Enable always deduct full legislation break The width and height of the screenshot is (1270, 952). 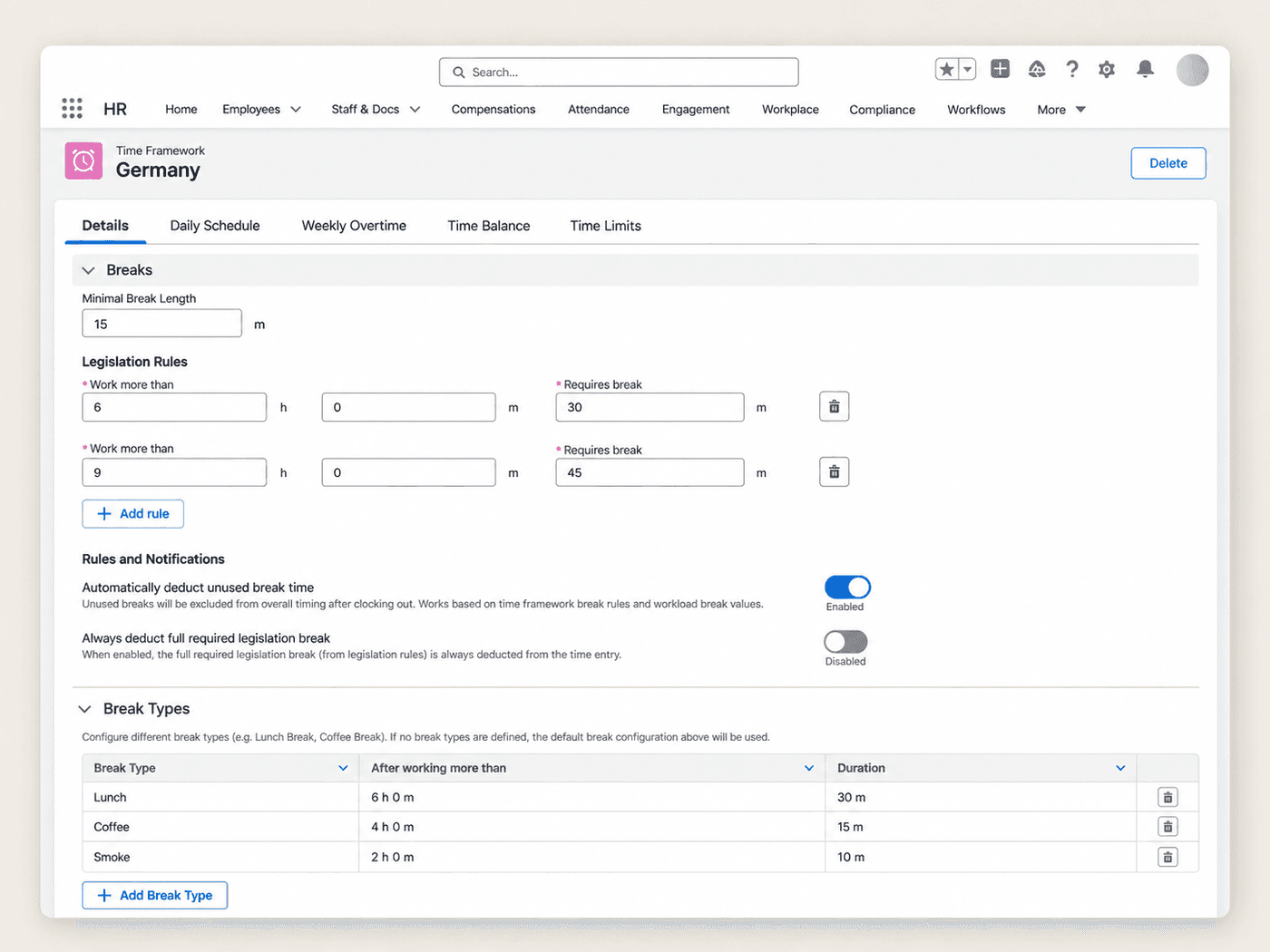(845, 642)
